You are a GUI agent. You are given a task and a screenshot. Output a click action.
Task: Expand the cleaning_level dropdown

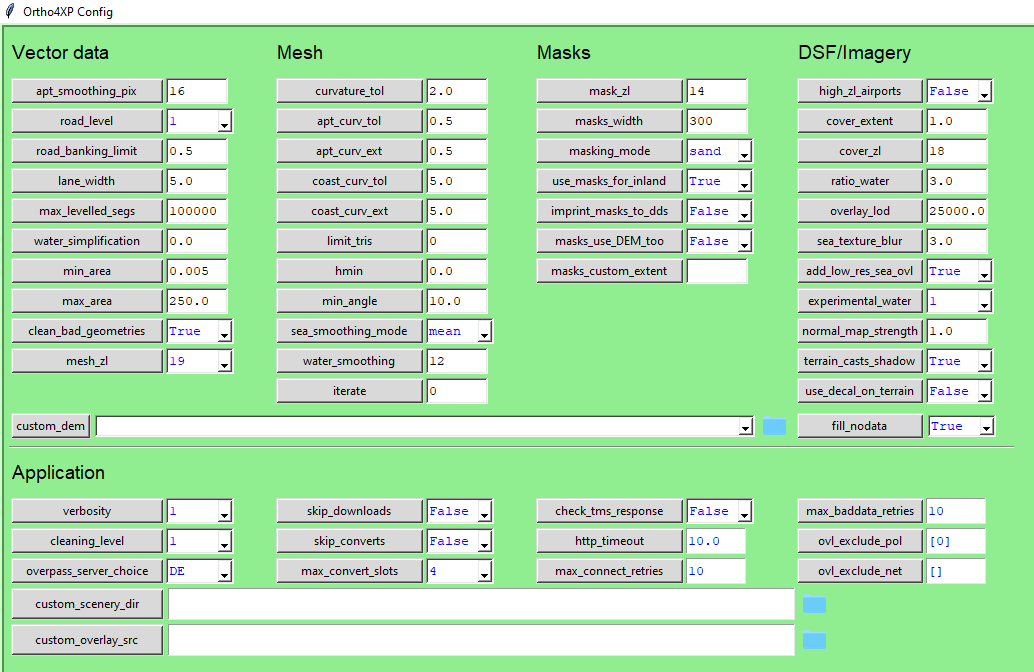pos(224,541)
